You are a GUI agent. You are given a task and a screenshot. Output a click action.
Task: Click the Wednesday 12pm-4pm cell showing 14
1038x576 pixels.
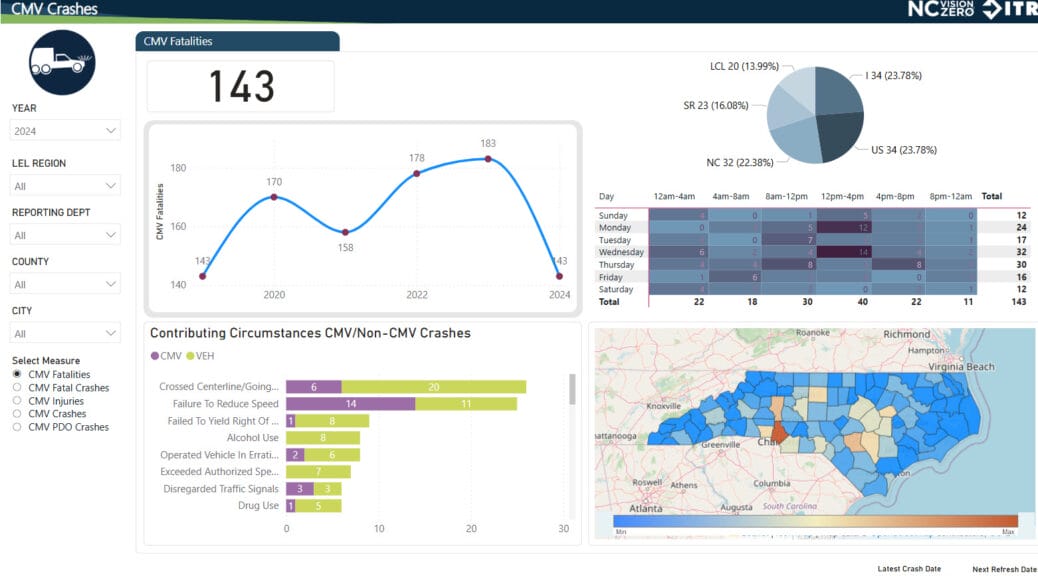(x=844, y=253)
